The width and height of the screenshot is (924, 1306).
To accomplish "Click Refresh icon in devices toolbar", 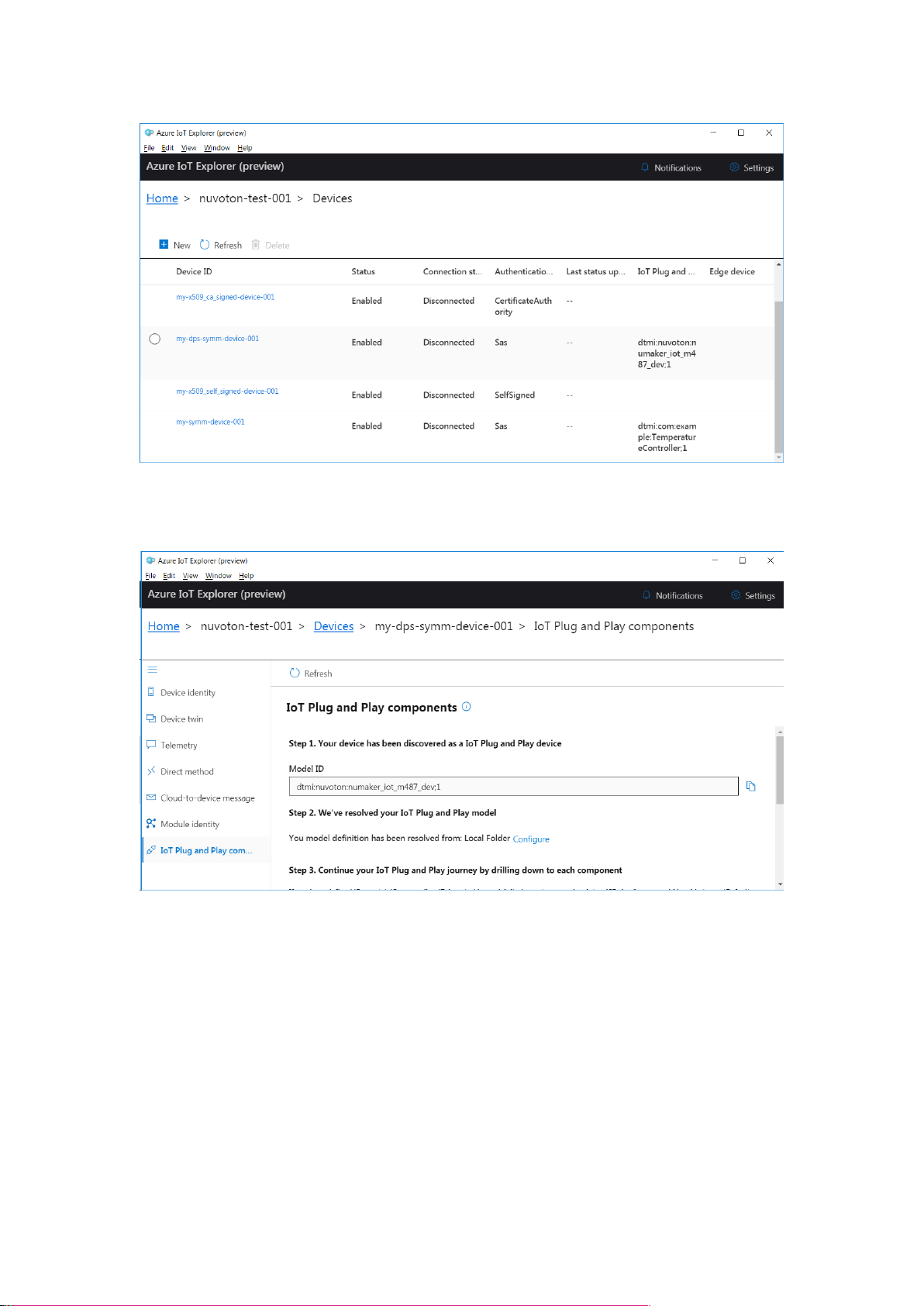I will click(205, 244).
